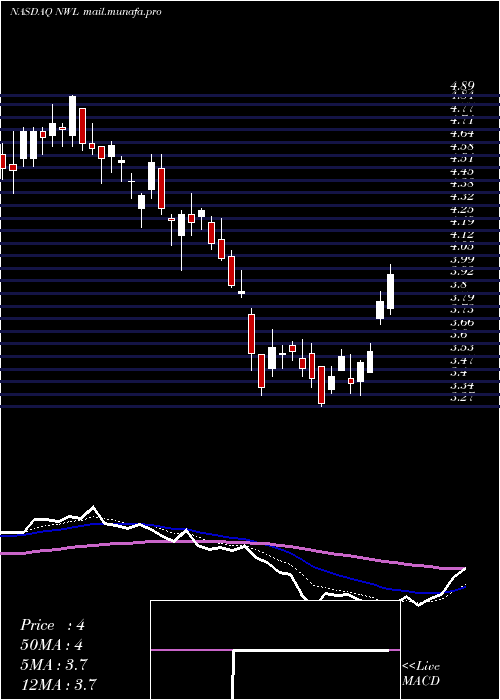Image resolution: width=500 pixels, height=700 pixels.
Task: Click the 4.12 price axis label
Action: click(x=462, y=234)
